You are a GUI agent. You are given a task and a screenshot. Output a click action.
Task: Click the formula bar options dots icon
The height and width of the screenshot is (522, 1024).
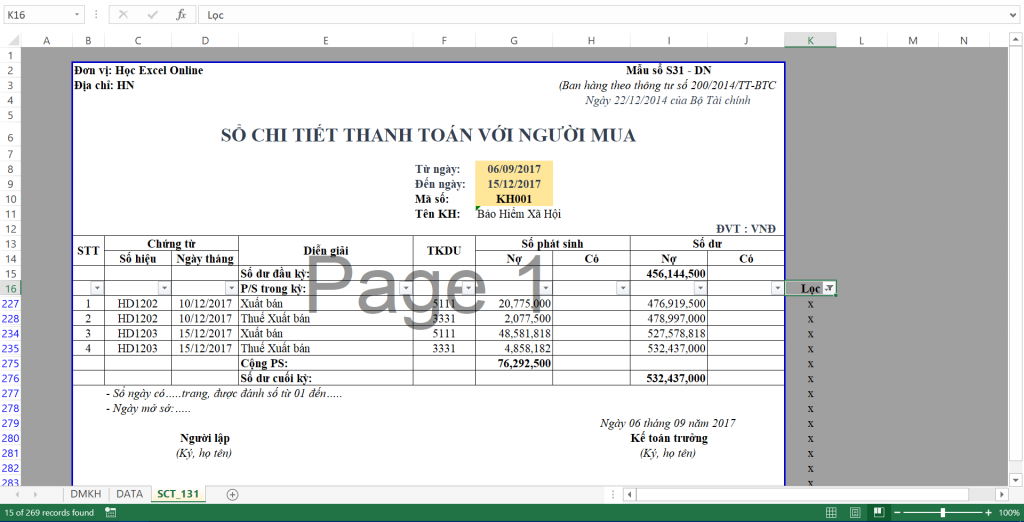[97, 14]
